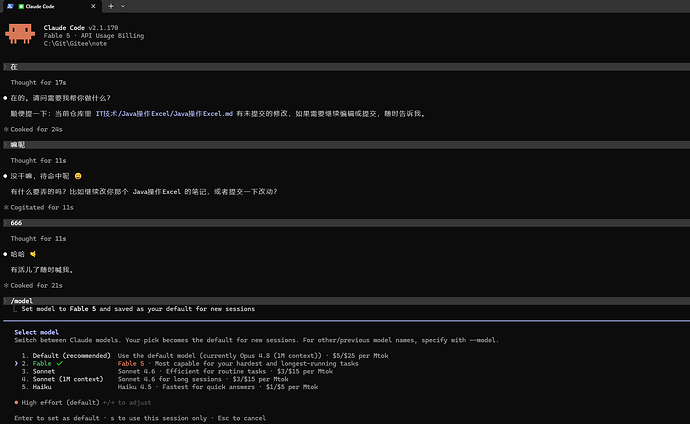Click the Claude Code v2.1.170 version text
690x424 pixels.
click(81, 28)
